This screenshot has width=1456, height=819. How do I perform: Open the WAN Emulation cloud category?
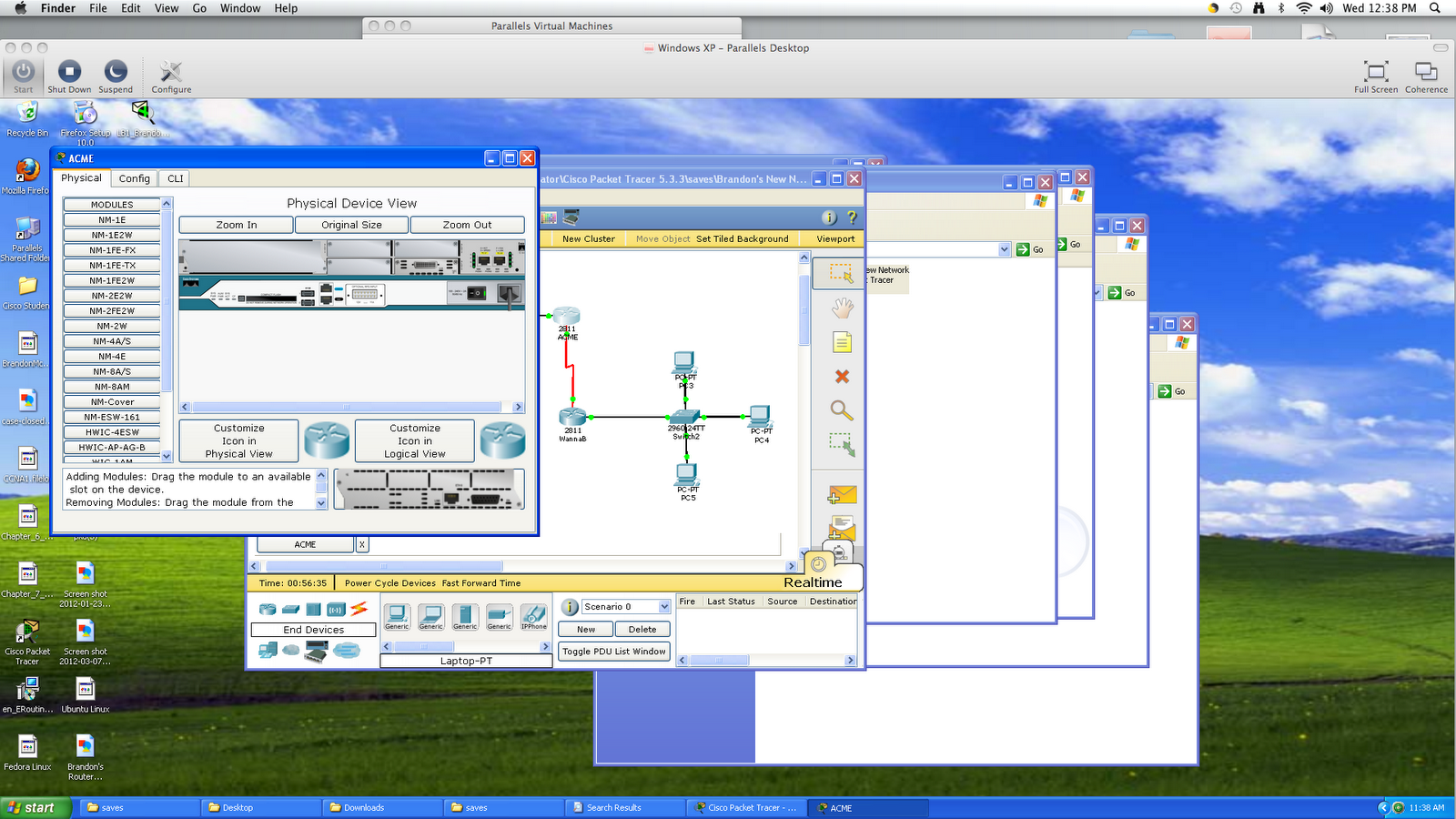point(291,650)
